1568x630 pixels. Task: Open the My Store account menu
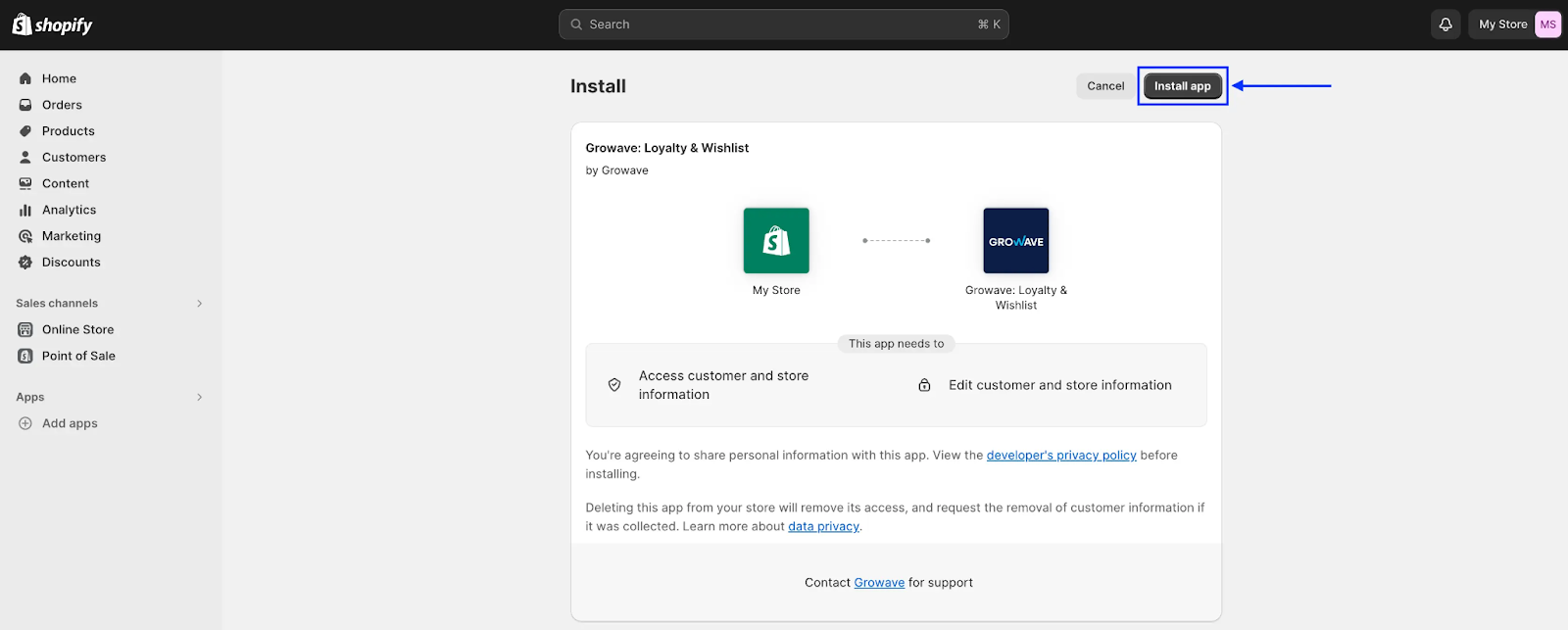[1514, 24]
